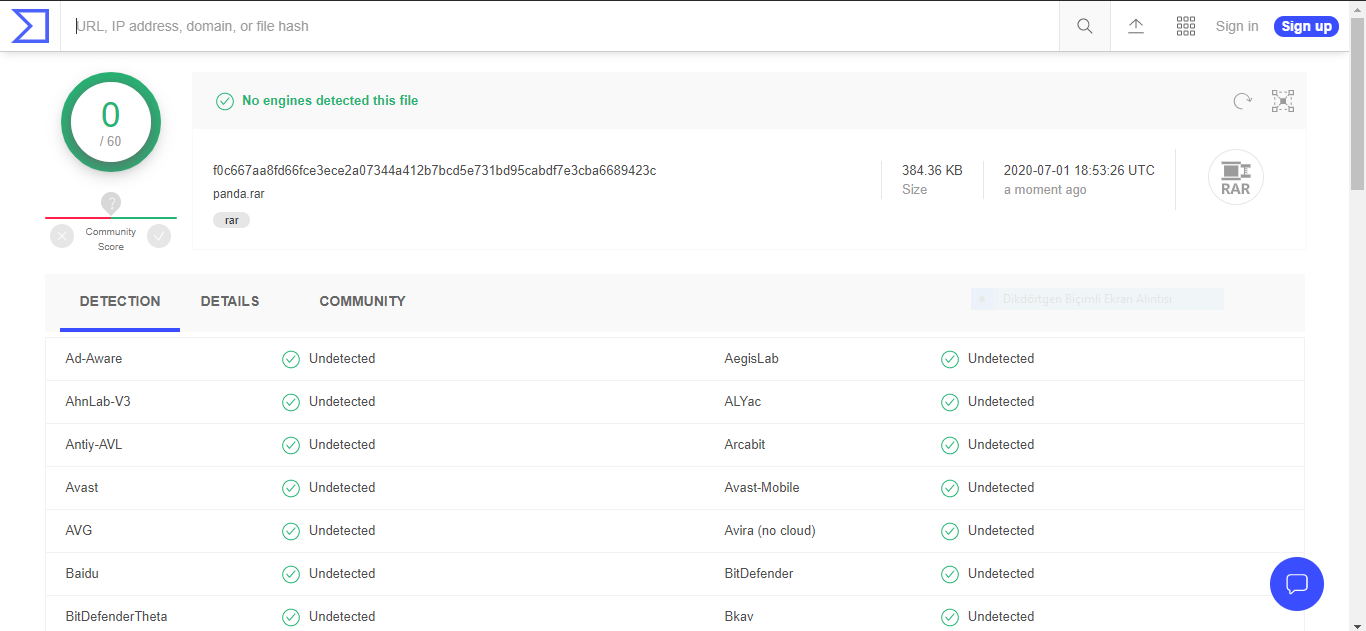
Task: Click the 2020-07-01 18:53:26 UTC timestamp
Action: (x=1079, y=171)
